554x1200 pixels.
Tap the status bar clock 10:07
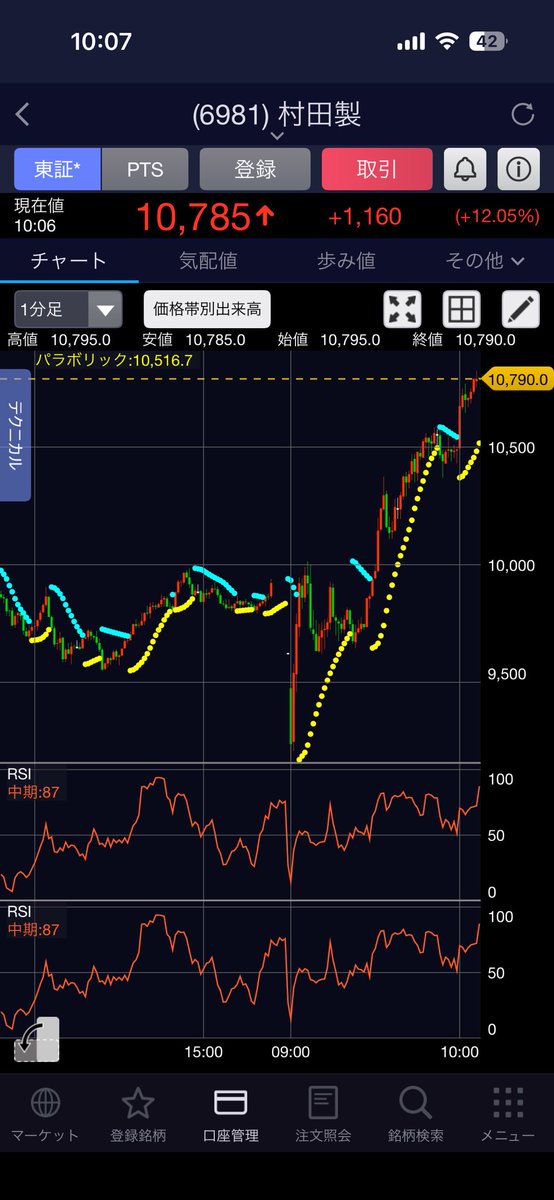tap(100, 42)
